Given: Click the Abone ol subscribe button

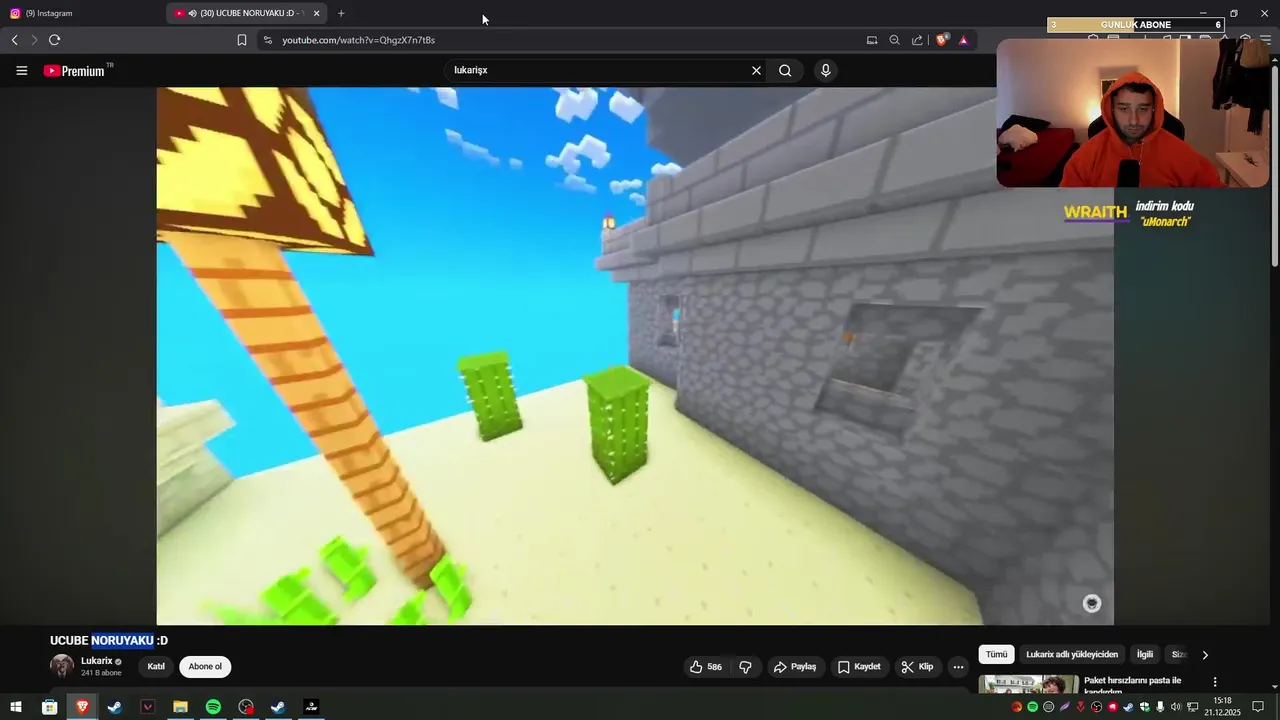Looking at the screenshot, I should [x=205, y=667].
